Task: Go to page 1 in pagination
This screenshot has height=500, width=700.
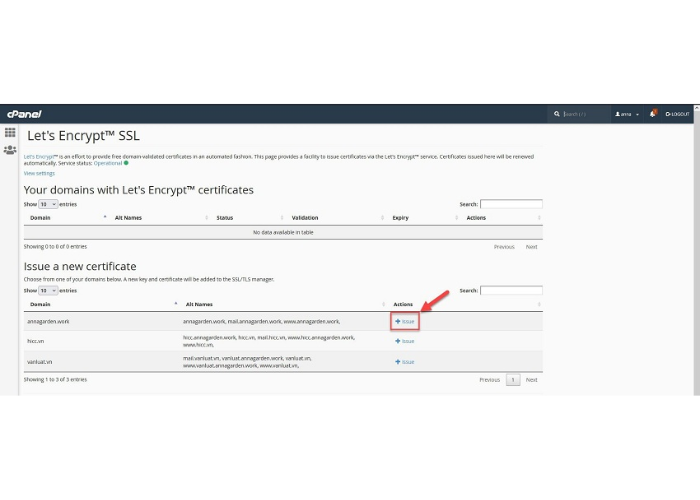Action: click(513, 380)
